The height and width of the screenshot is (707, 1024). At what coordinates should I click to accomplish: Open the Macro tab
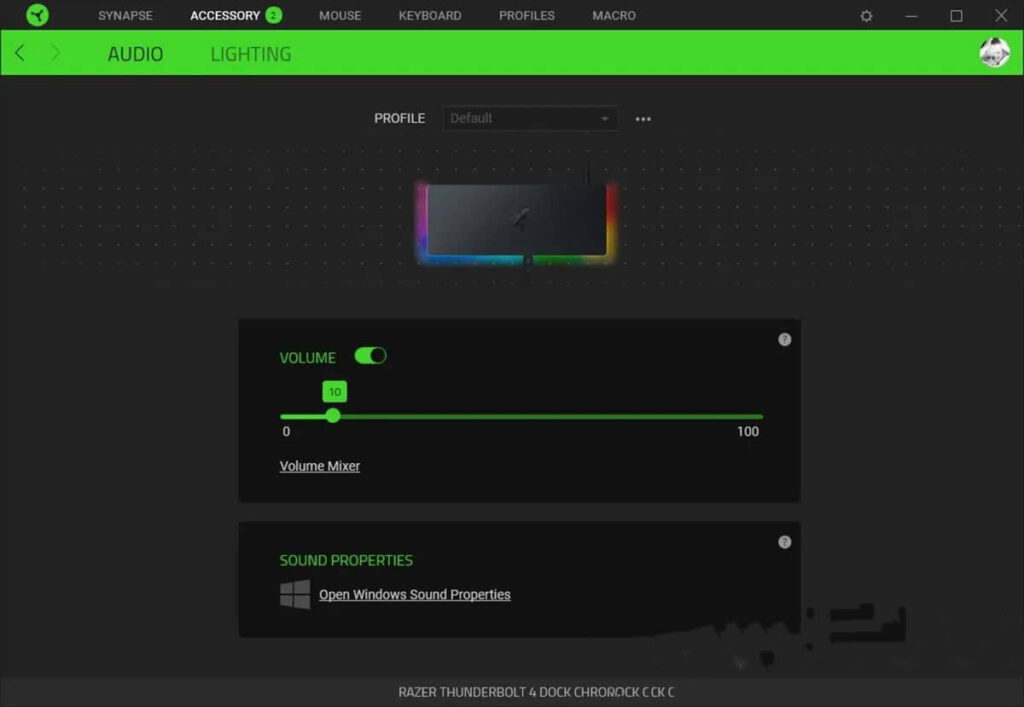tap(614, 16)
